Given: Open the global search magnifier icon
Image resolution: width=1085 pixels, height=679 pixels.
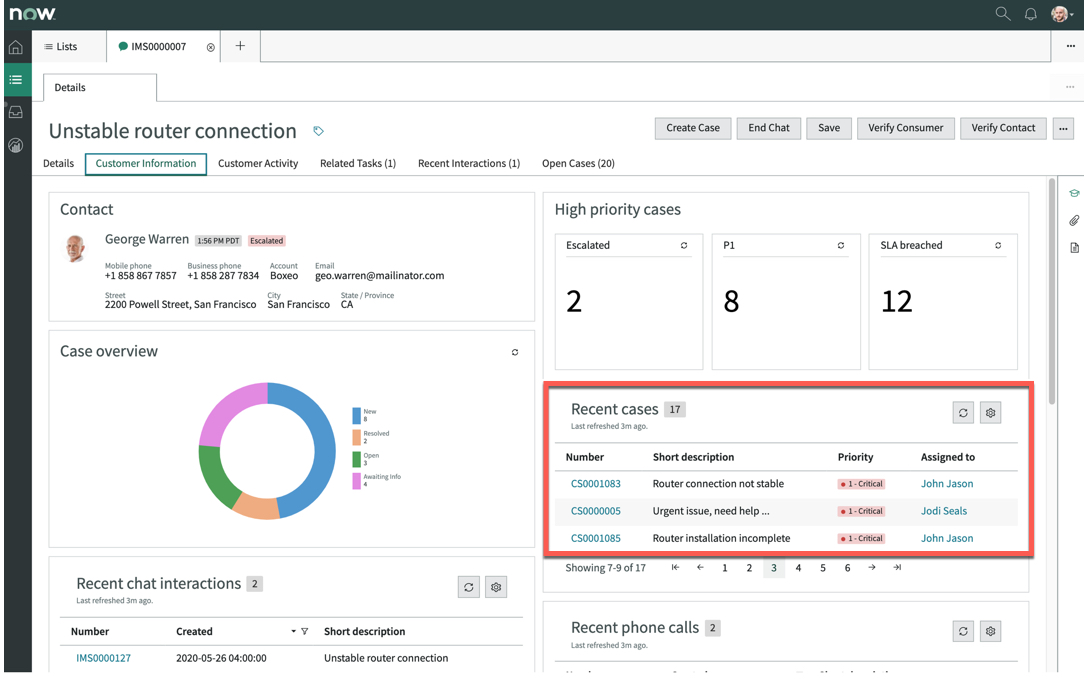Looking at the screenshot, I should pyautogui.click(x=1003, y=13).
